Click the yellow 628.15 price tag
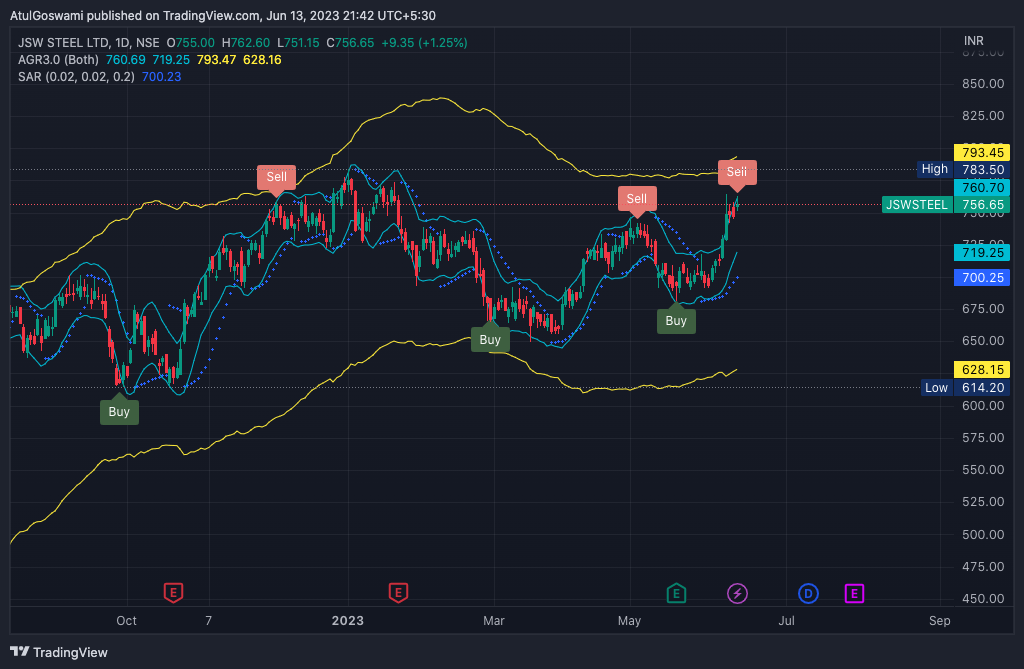The image size is (1024, 669). tap(982, 369)
